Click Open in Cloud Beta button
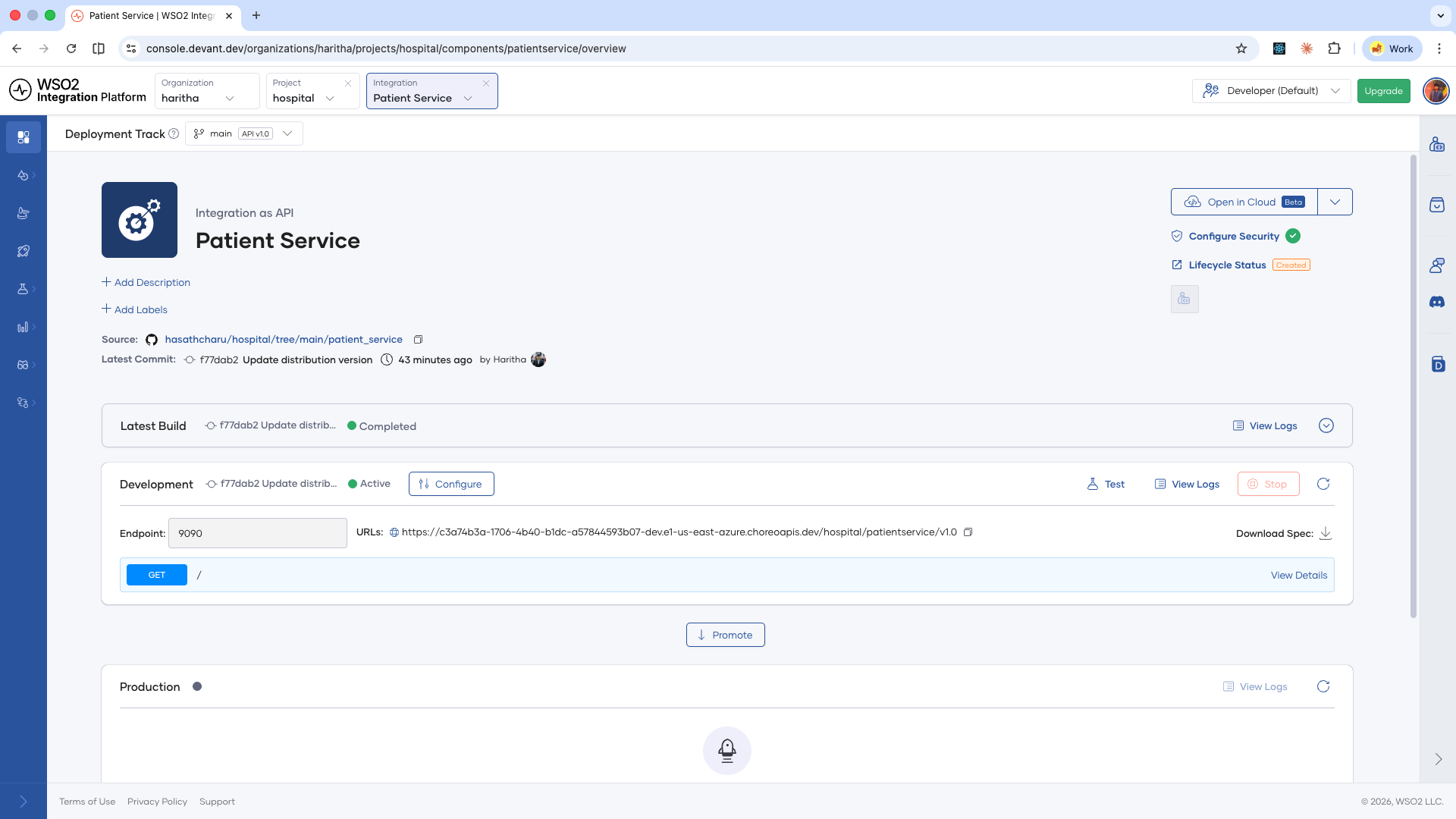The height and width of the screenshot is (819, 1456). (1244, 202)
